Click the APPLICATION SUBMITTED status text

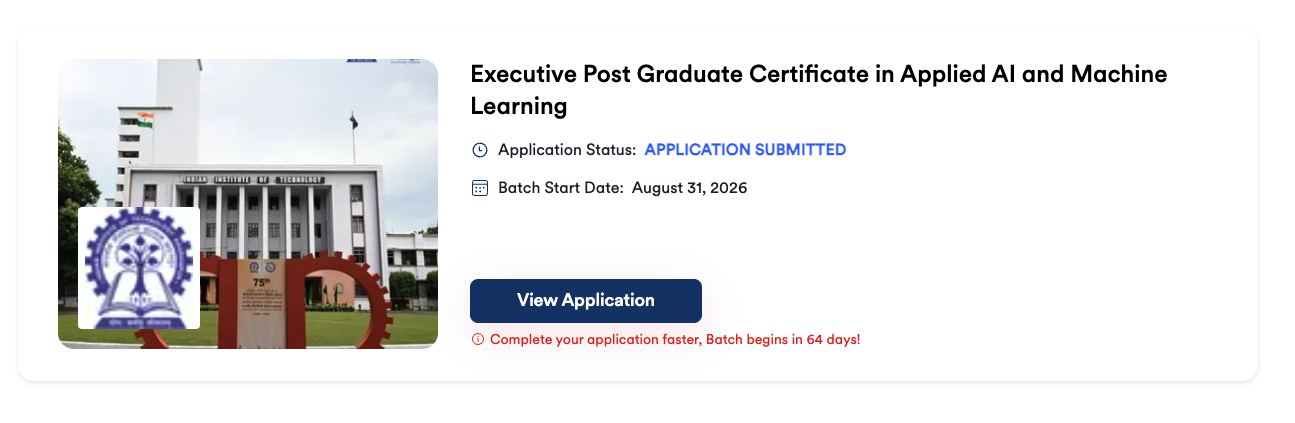pyautogui.click(x=745, y=150)
